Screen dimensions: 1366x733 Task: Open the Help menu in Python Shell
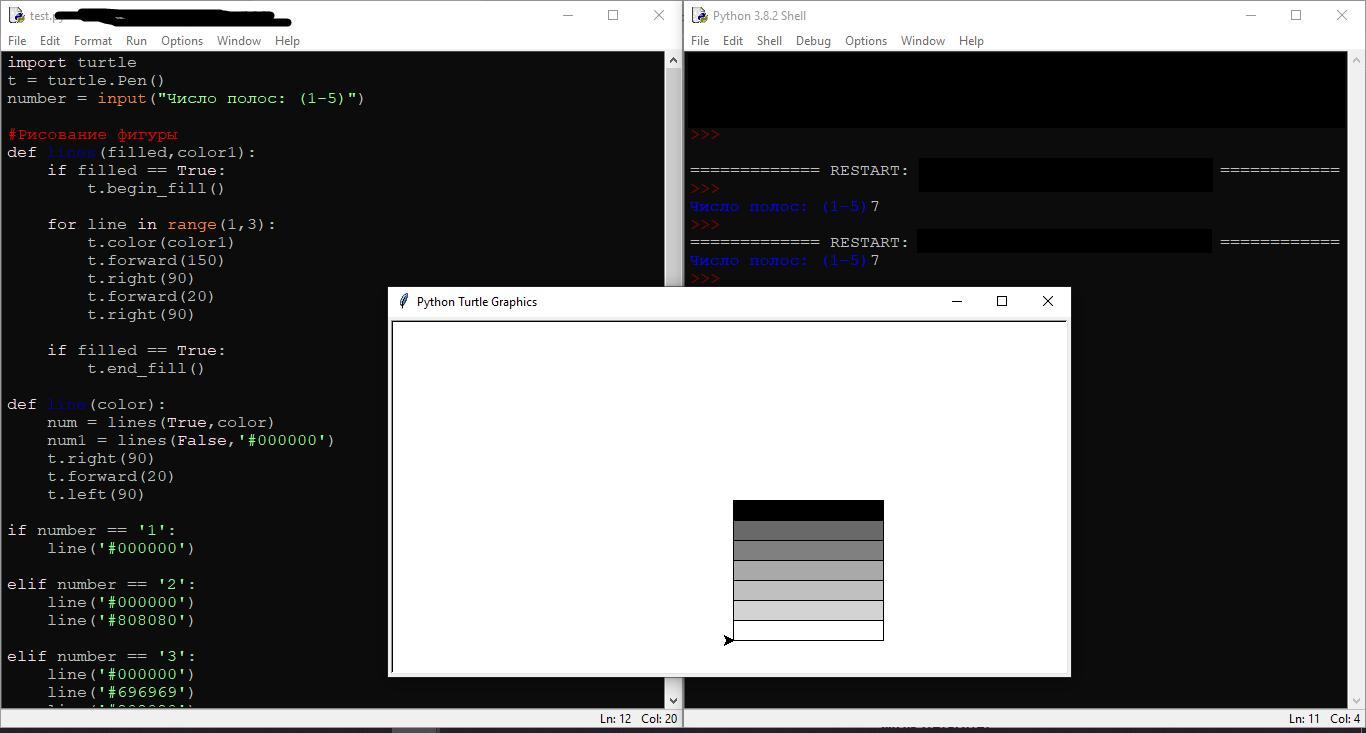(x=971, y=41)
